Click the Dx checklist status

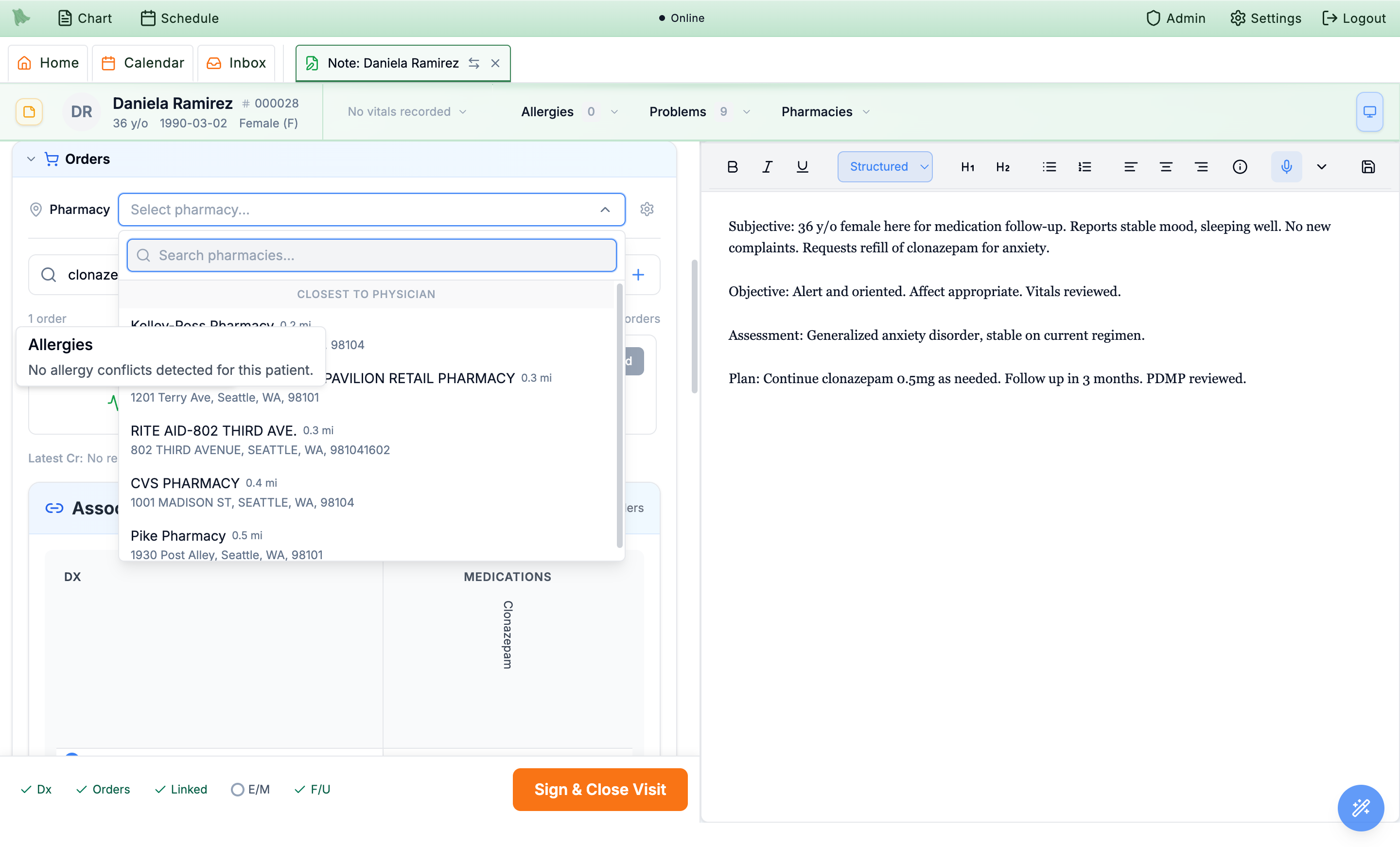pyautogui.click(x=36, y=789)
